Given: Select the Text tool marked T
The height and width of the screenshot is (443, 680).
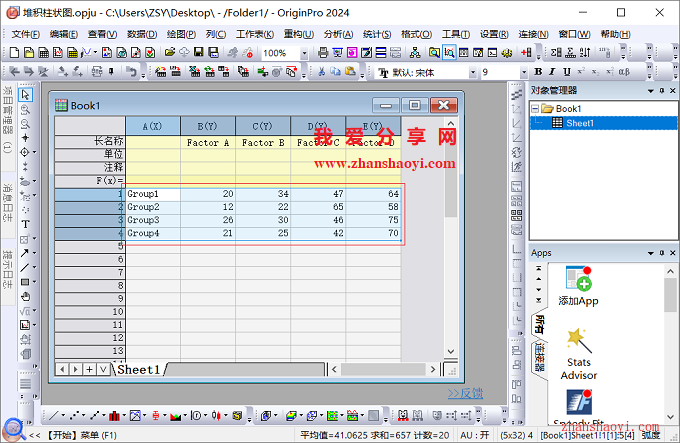Looking at the screenshot, I should pyautogui.click(x=25, y=224).
